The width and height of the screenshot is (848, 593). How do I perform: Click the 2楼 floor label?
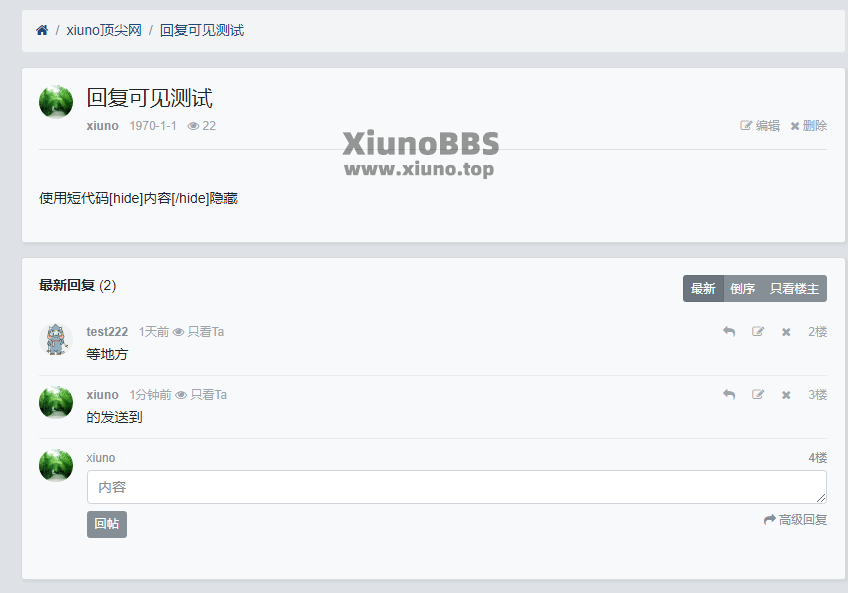[817, 332]
